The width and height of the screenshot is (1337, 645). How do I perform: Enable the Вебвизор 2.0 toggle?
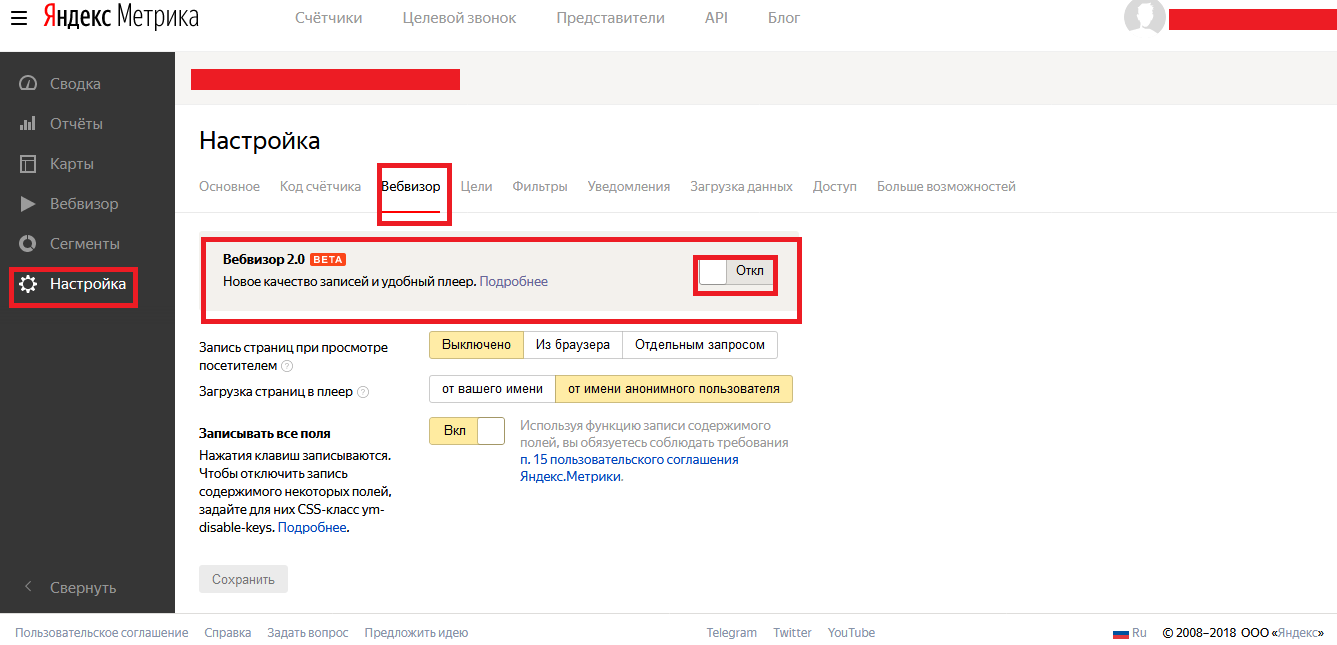(736, 271)
